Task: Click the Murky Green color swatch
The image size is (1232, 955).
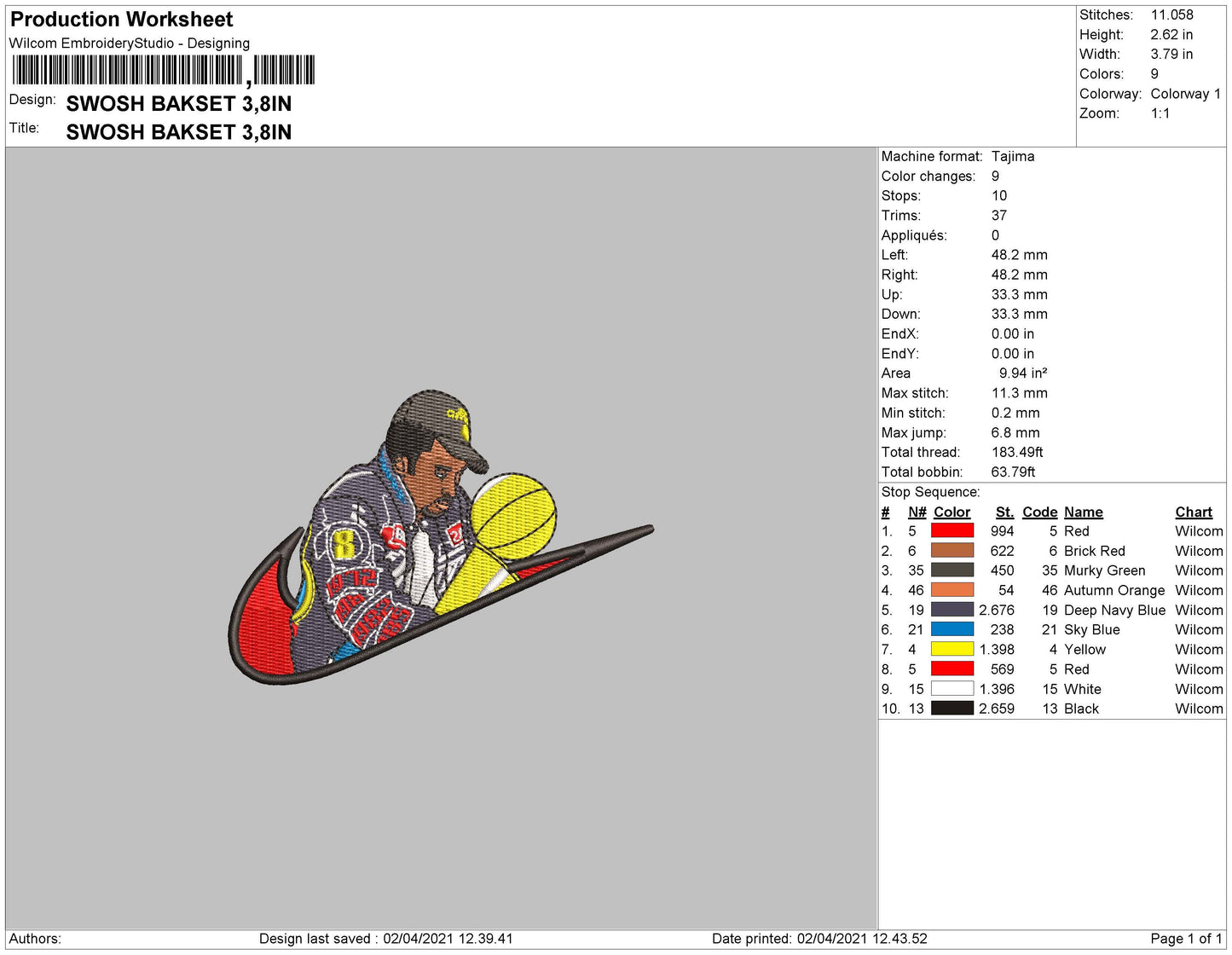Action: pos(951,570)
